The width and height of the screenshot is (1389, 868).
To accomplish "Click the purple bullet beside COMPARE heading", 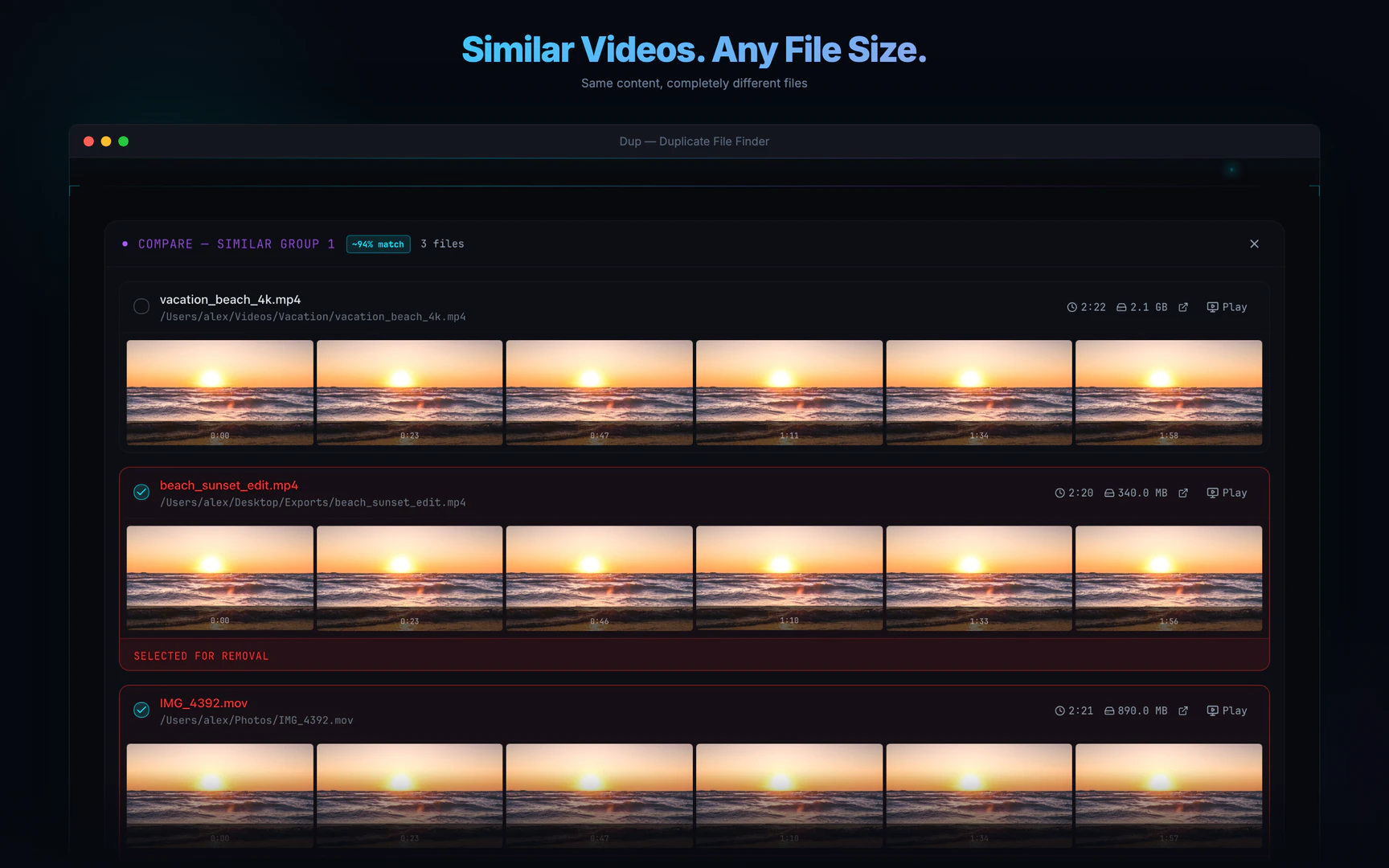I will pos(125,244).
